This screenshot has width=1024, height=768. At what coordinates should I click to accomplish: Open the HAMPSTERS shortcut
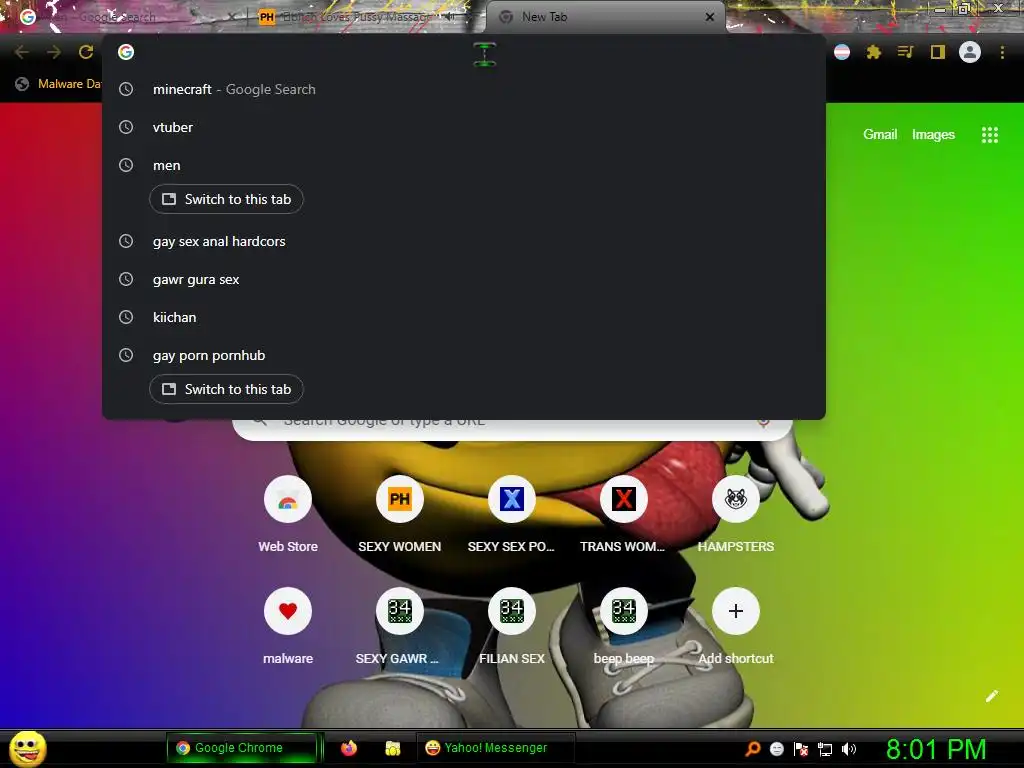pyautogui.click(x=735, y=515)
